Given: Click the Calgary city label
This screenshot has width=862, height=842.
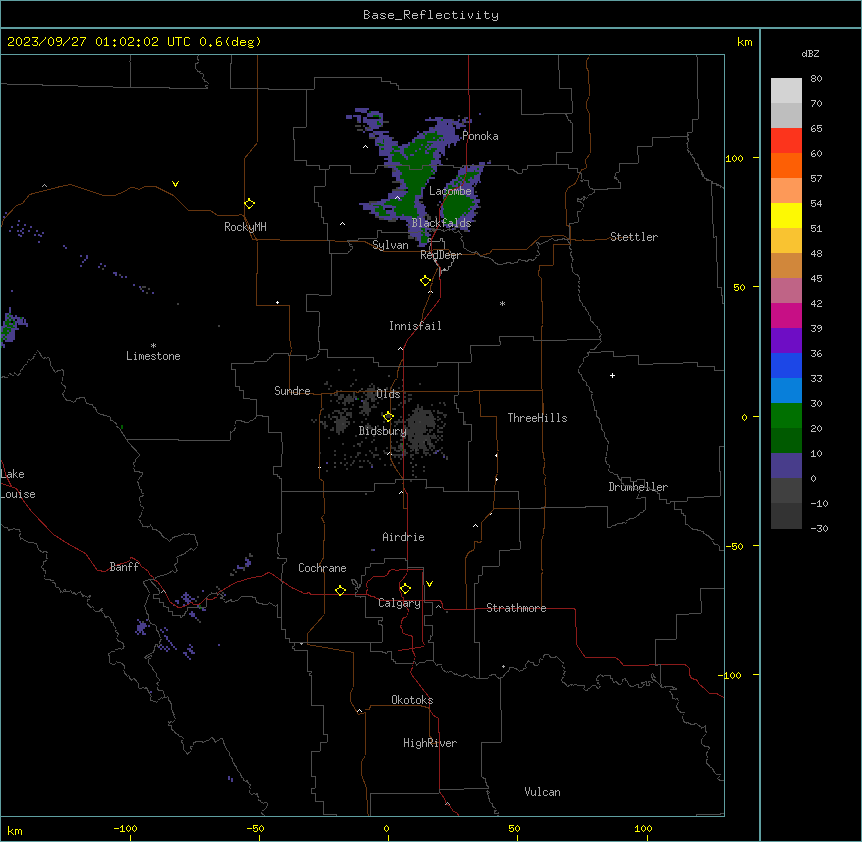Looking at the screenshot, I should click(399, 603).
